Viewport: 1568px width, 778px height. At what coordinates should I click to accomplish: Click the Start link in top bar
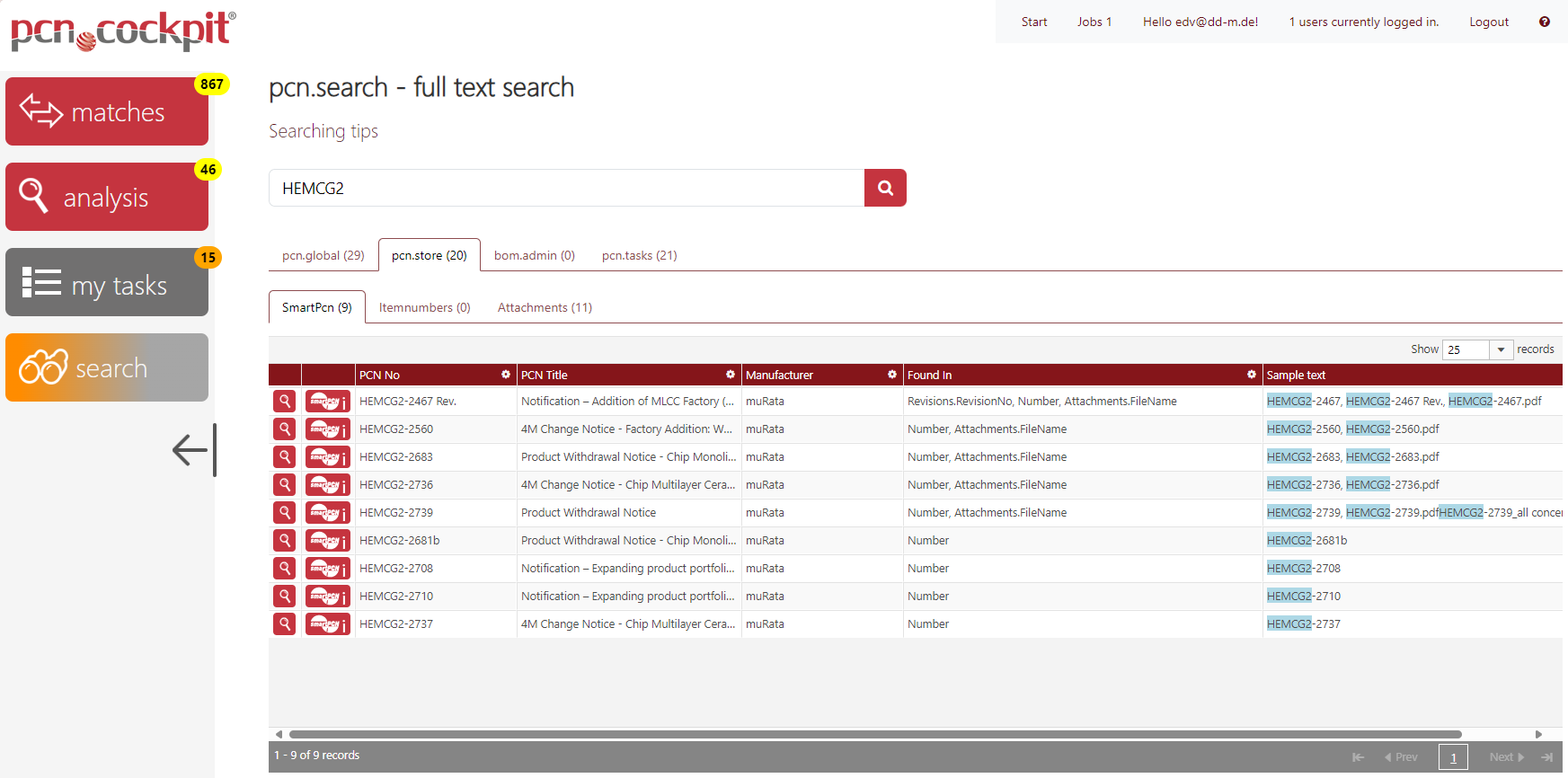[x=1034, y=22]
